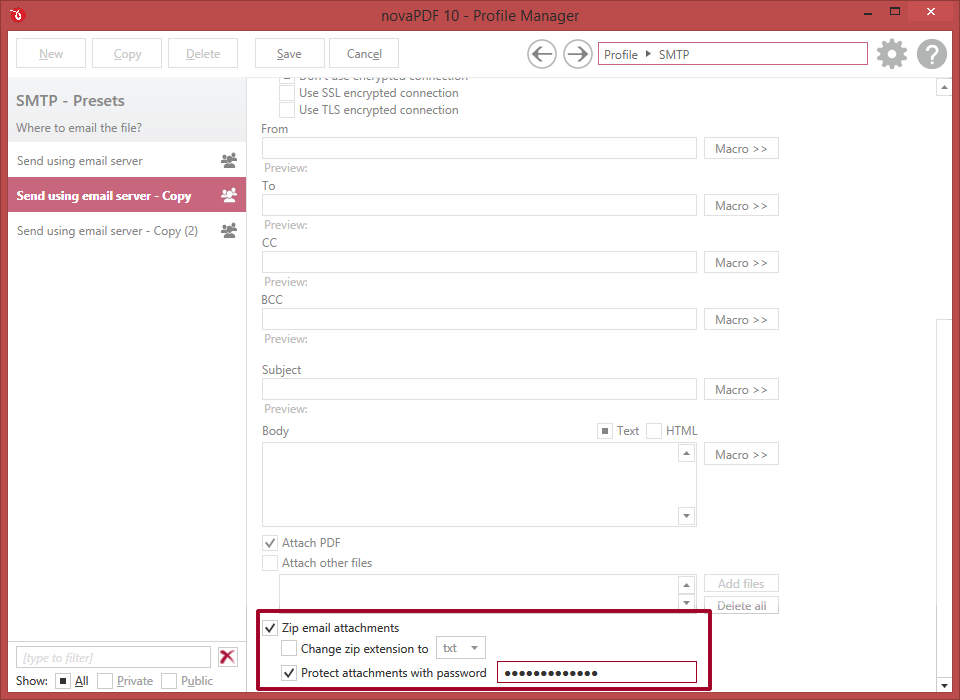Open help with the question mark icon
The height and width of the screenshot is (700, 960).
[932, 55]
